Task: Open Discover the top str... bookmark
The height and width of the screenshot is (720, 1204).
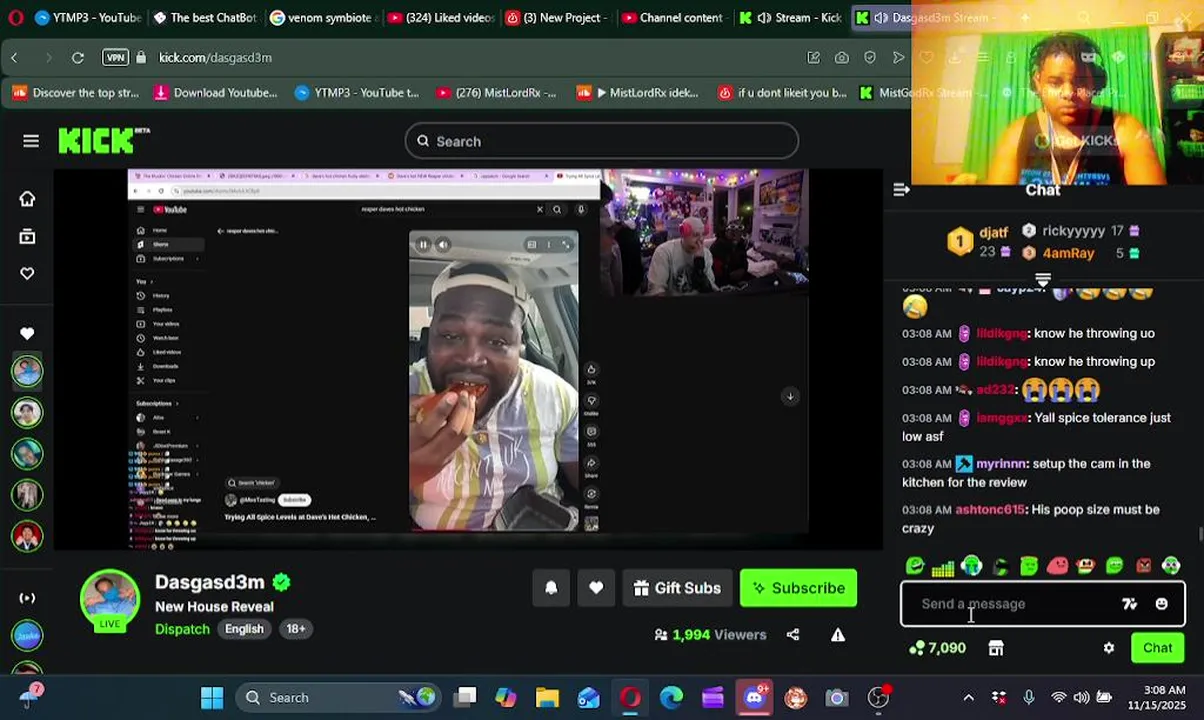Action: tap(75, 93)
